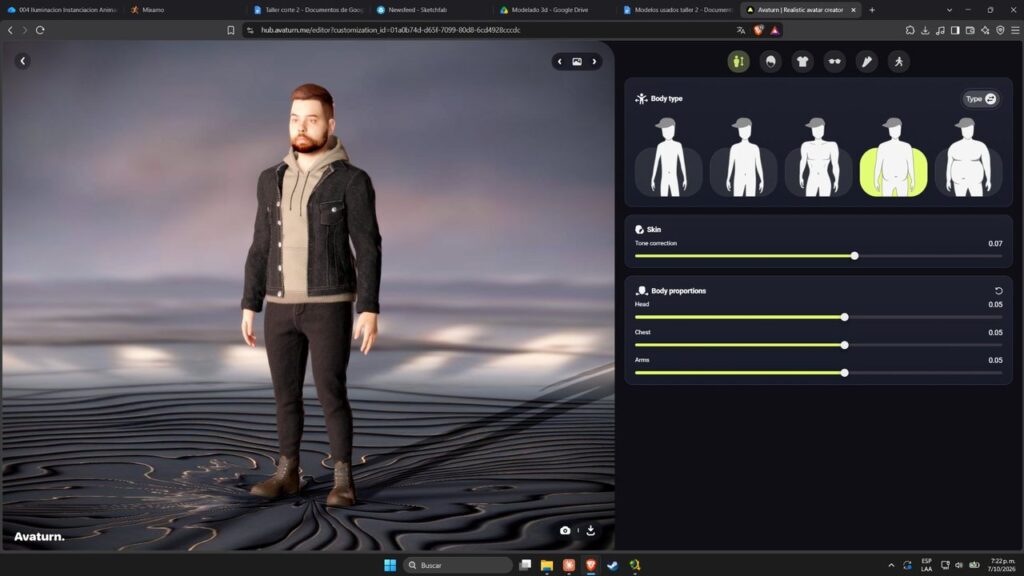Open the Glasses accessories tab
This screenshot has height=576, width=1024.
(x=835, y=61)
